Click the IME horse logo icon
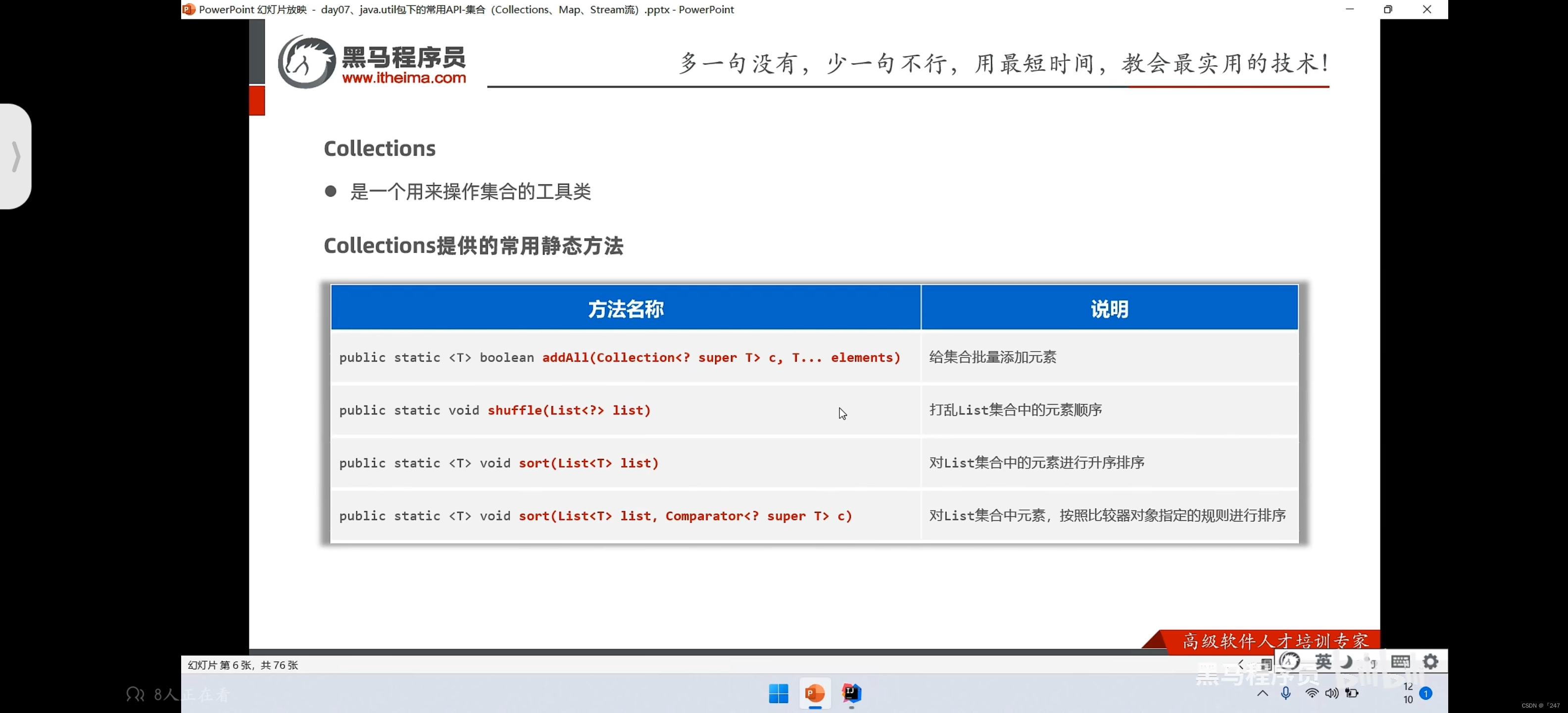1568x713 pixels. 1290,661
